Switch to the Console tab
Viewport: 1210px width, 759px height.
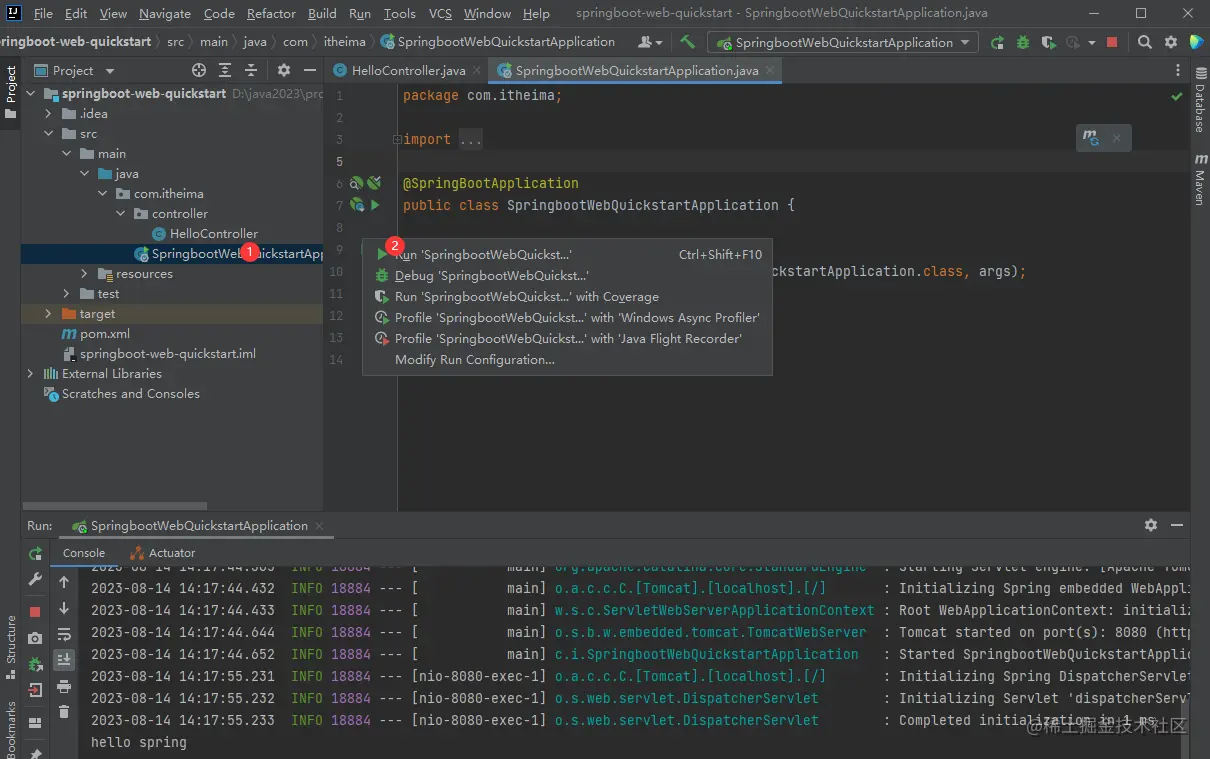(84, 553)
